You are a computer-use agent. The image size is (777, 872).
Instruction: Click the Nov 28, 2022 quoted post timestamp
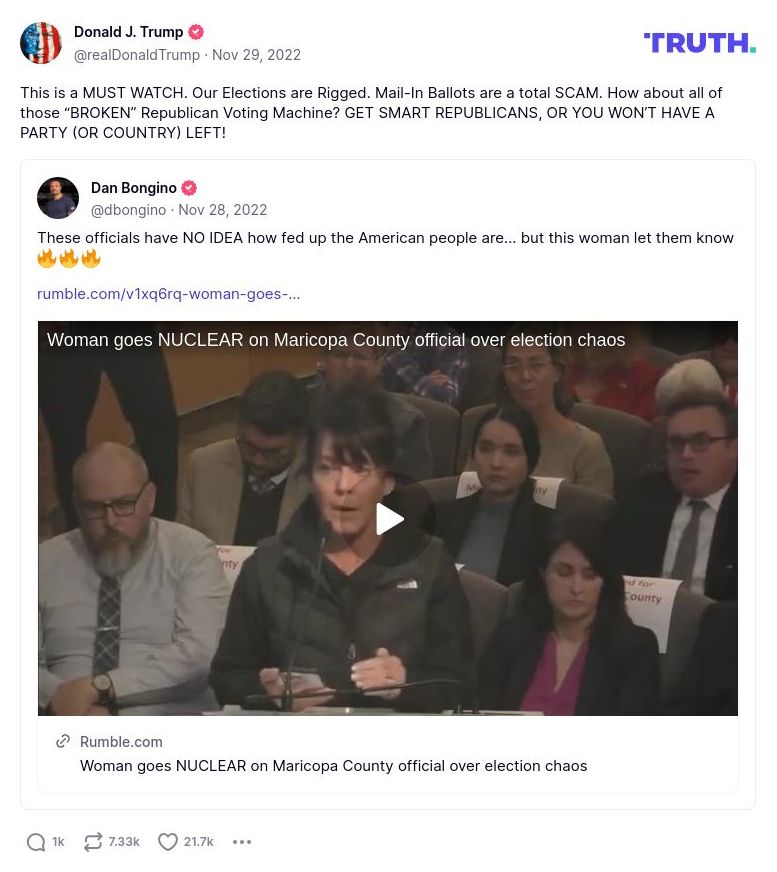pyautogui.click(x=222, y=210)
